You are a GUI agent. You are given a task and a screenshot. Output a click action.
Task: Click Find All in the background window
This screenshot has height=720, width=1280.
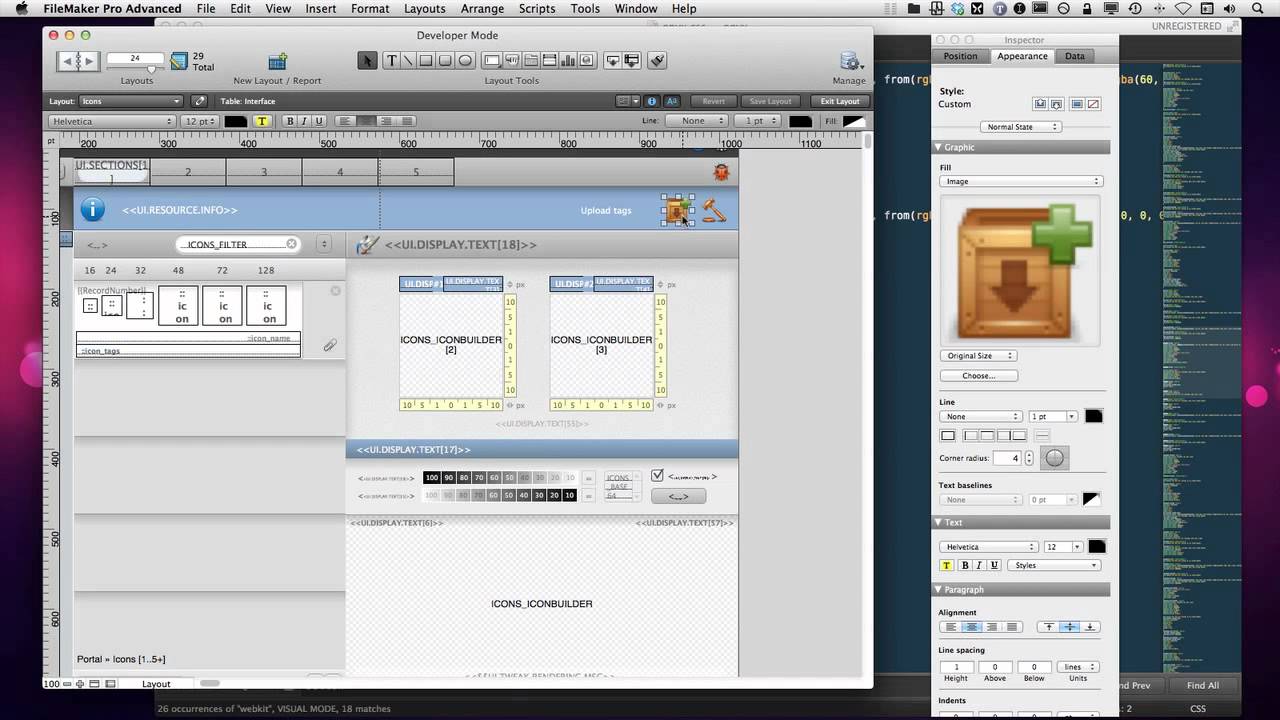1203,685
